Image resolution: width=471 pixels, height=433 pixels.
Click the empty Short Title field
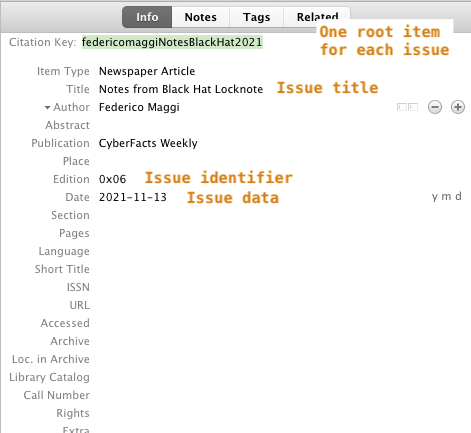280,269
